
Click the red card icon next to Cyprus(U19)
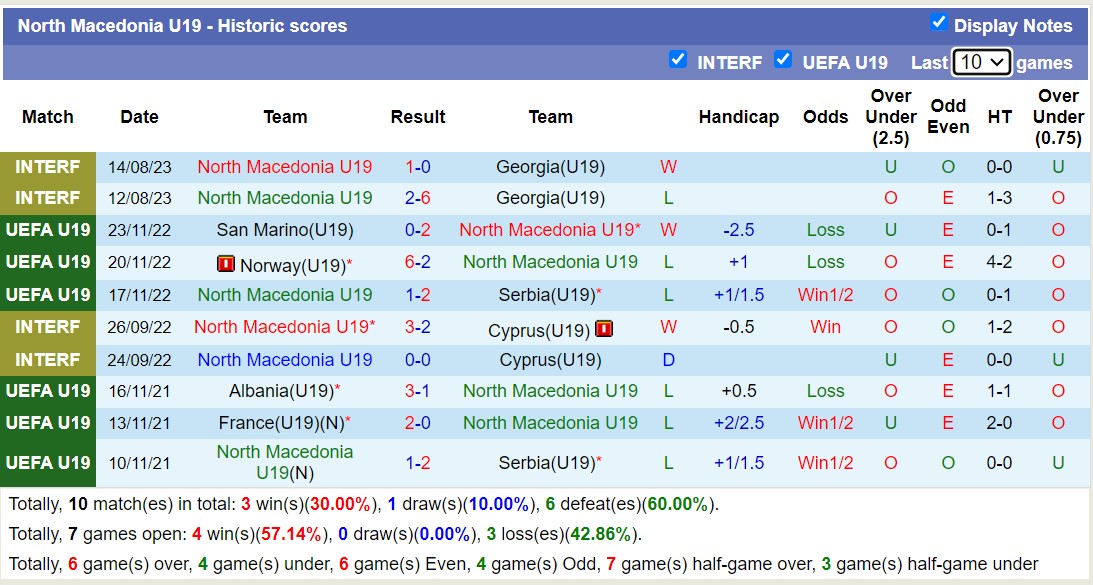(x=603, y=329)
